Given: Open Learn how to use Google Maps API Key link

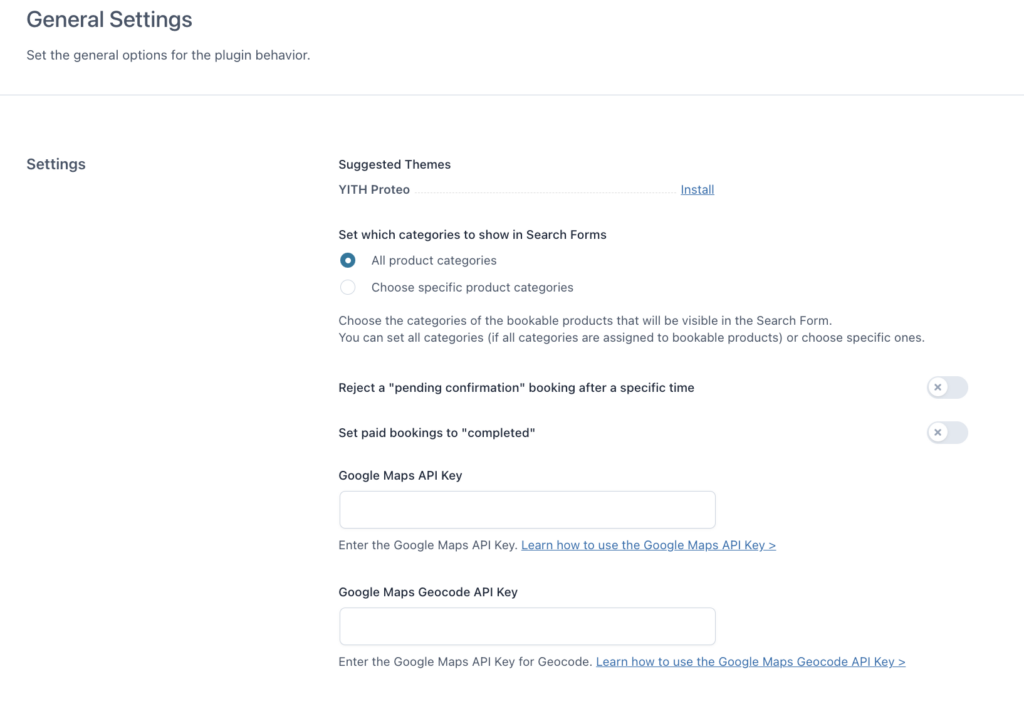Looking at the screenshot, I should (x=648, y=545).
